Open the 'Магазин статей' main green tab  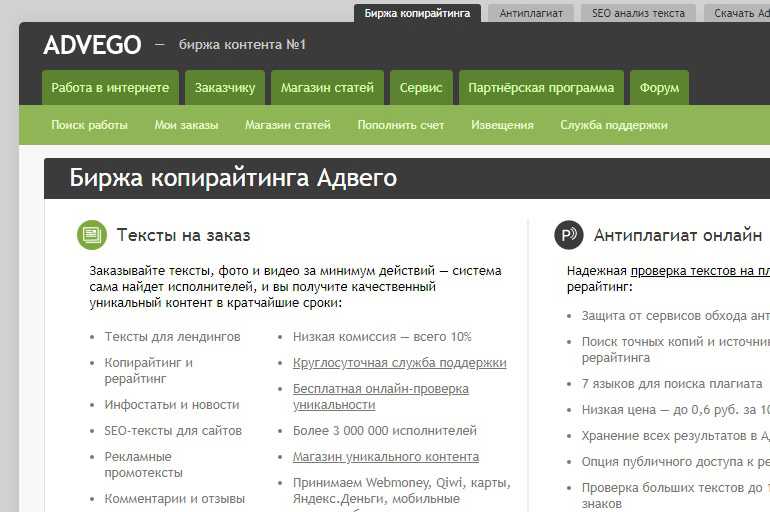(x=327, y=88)
